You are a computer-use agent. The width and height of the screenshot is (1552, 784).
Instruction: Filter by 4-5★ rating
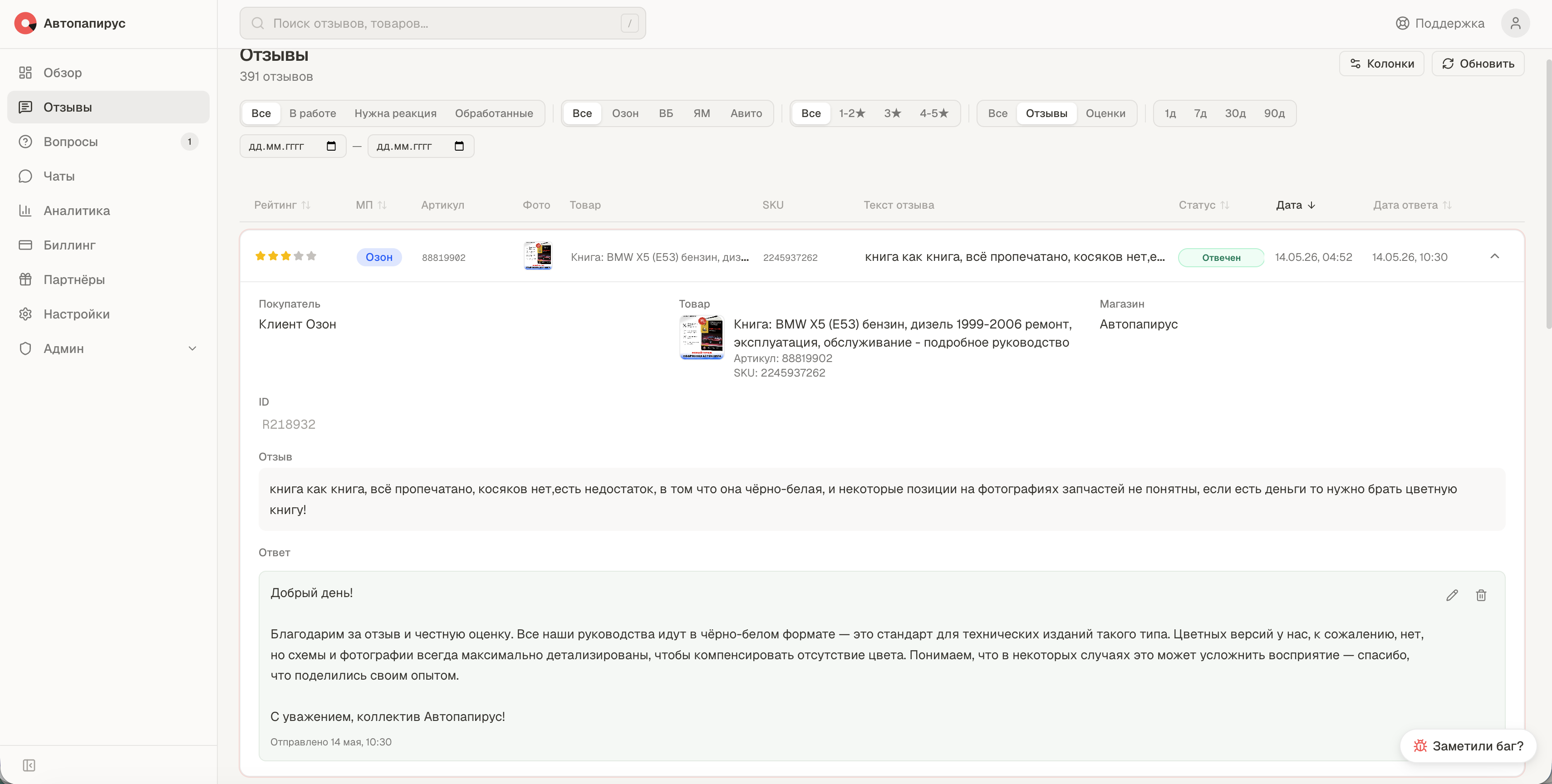[x=934, y=113]
